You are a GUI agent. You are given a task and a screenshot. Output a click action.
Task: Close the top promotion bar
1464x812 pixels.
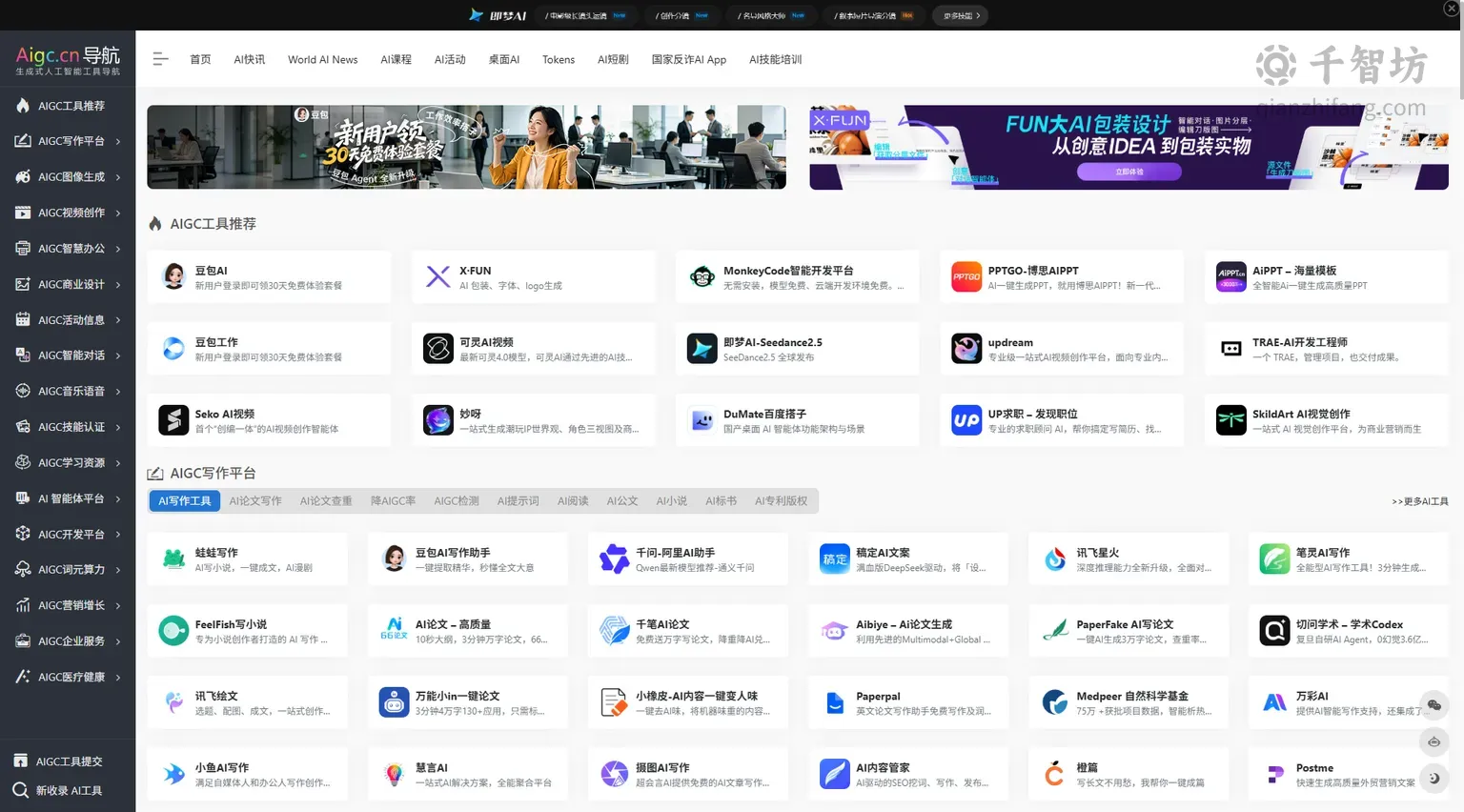coord(1451,9)
